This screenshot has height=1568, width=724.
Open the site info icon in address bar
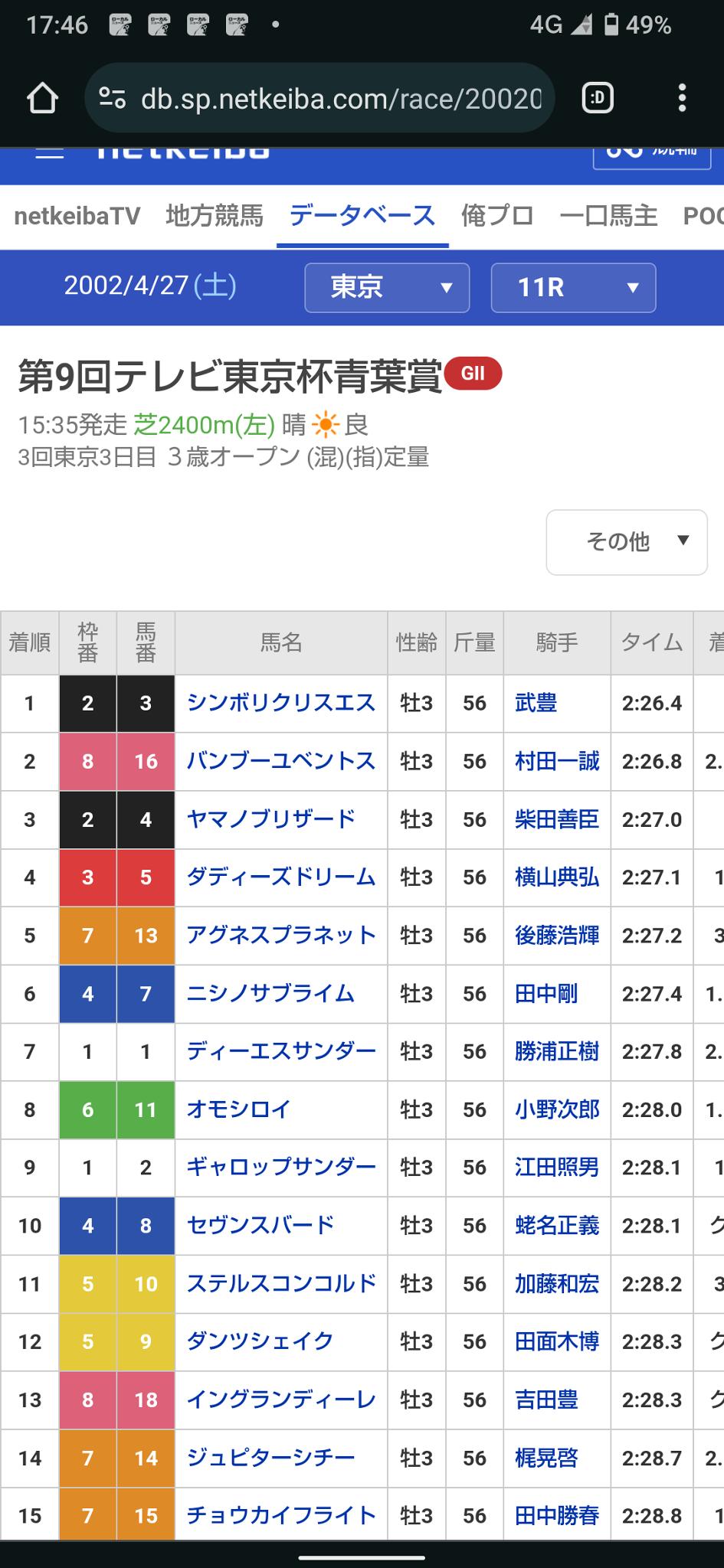pos(113,99)
